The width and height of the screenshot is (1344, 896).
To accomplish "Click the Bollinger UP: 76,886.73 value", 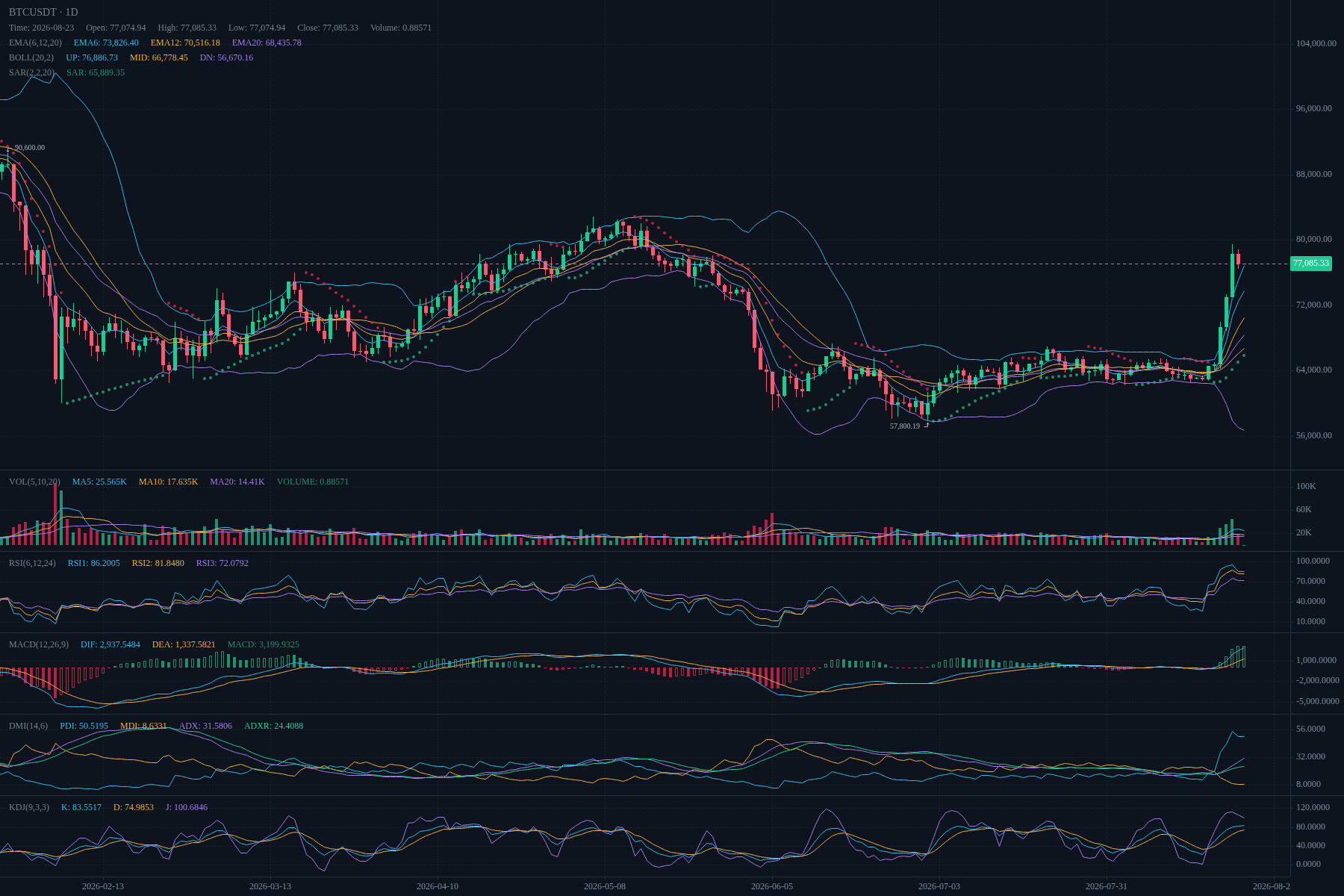I will pos(92,57).
